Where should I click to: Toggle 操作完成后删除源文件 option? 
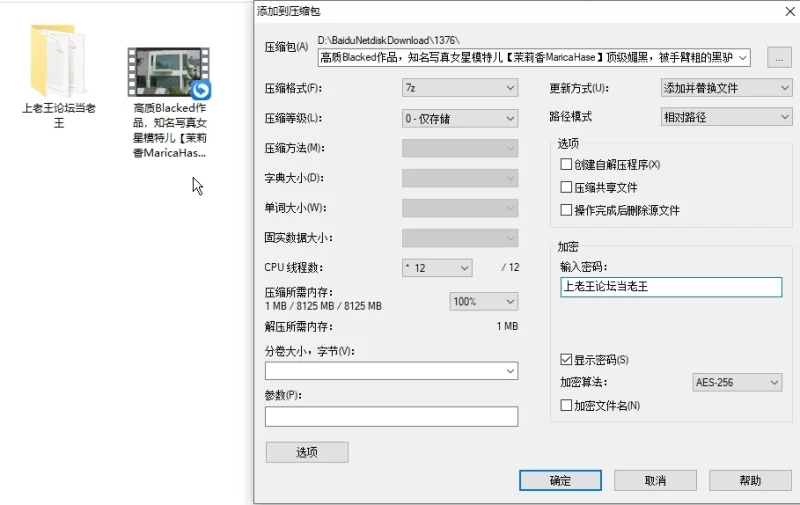(x=567, y=210)
